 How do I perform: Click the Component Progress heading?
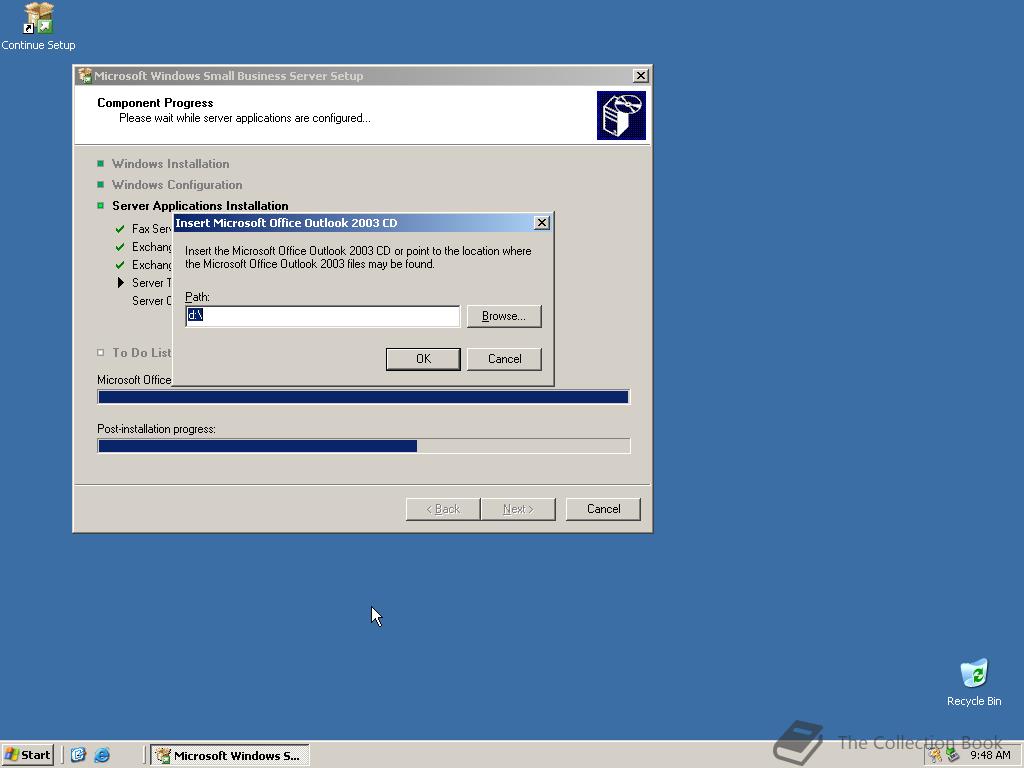click(155, 103)
